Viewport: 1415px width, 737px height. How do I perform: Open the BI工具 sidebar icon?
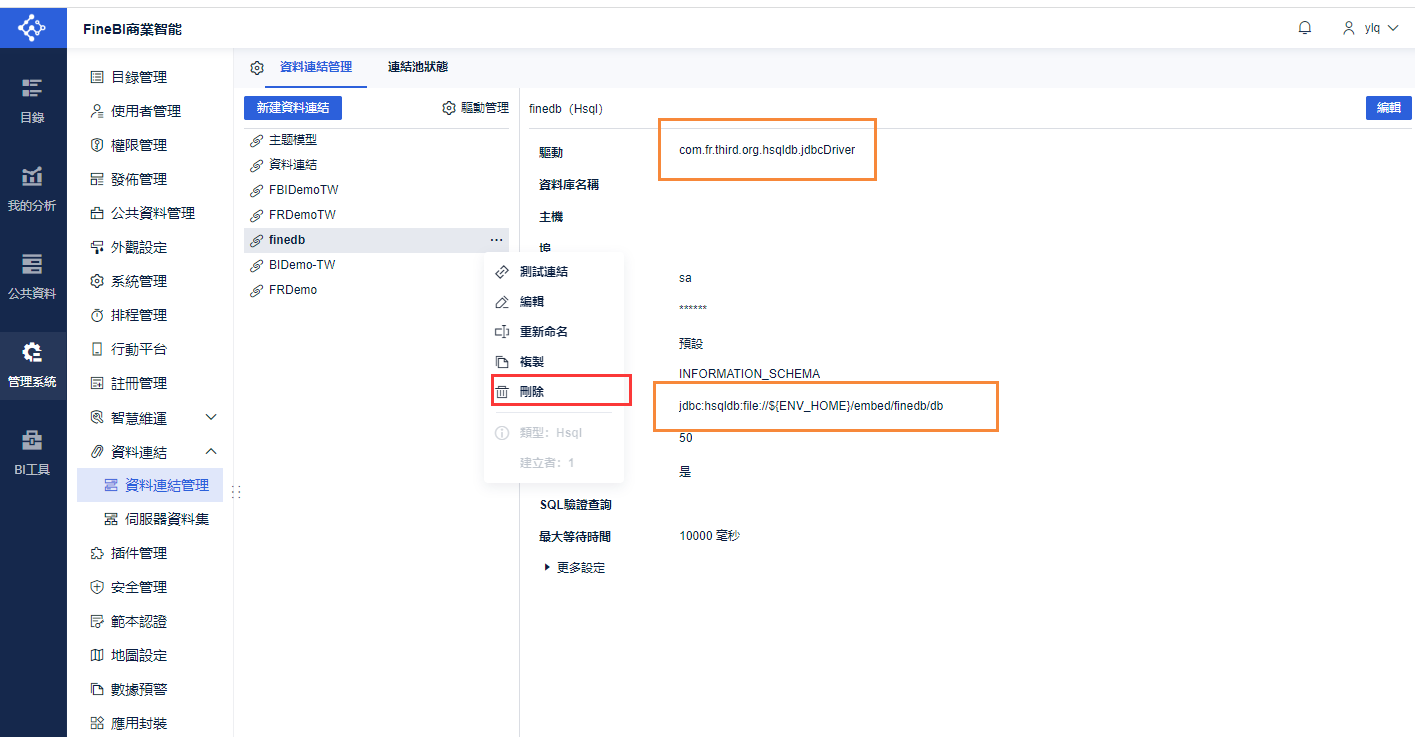pyautogui.click(x=33, y=456)
